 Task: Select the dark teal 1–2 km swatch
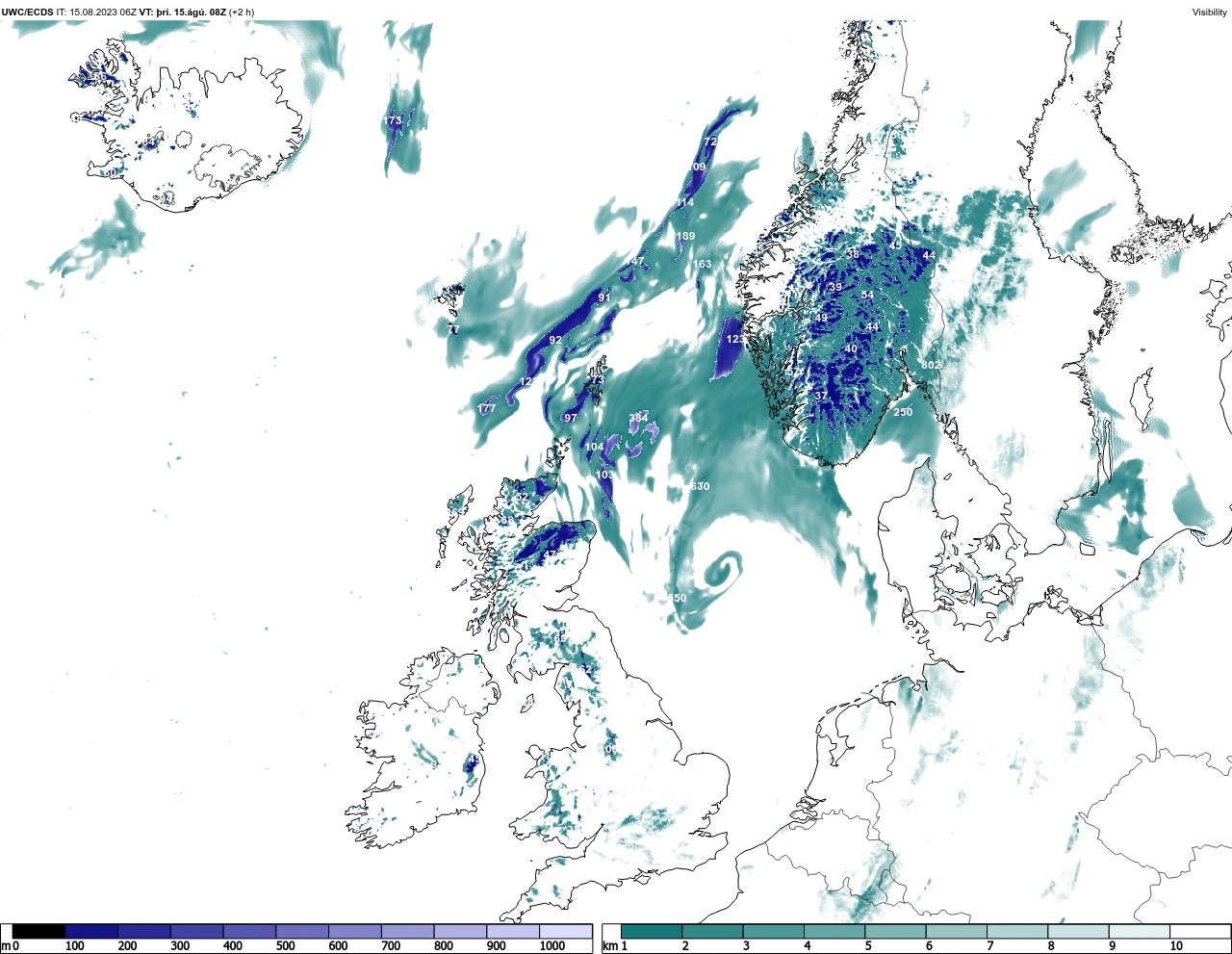click(x=652, y=932)
